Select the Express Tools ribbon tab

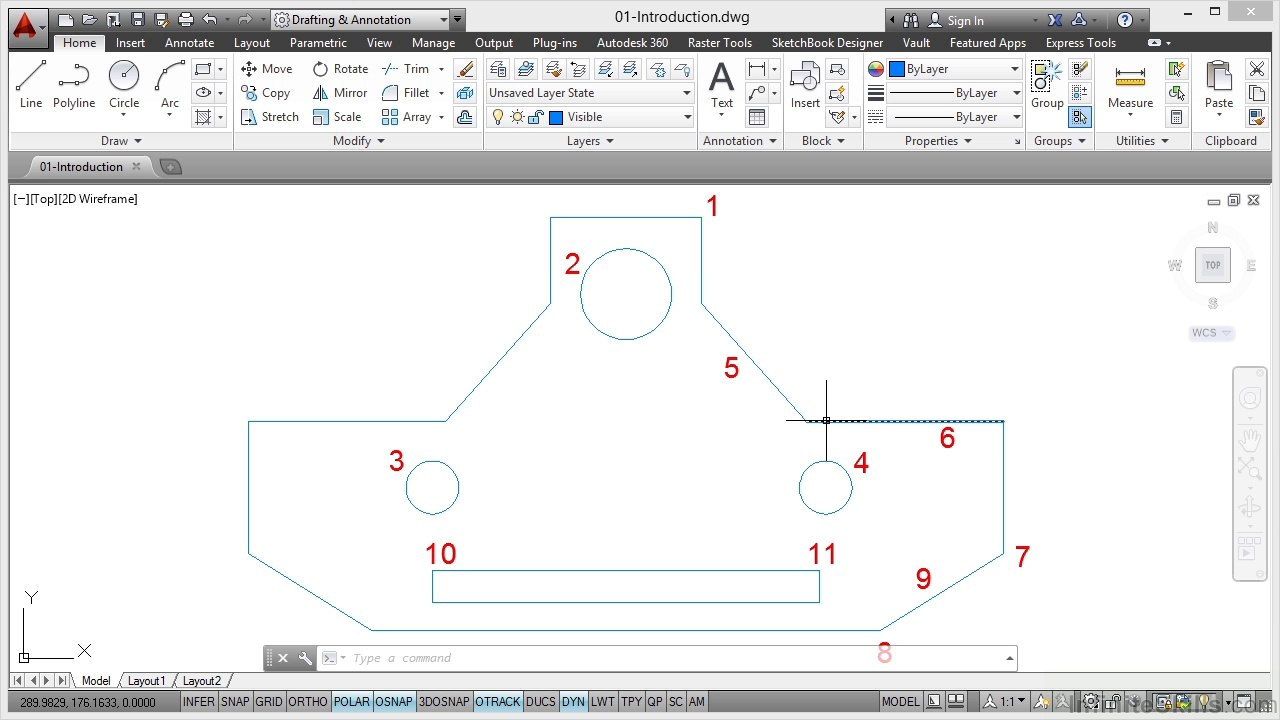click(1081, 43)
